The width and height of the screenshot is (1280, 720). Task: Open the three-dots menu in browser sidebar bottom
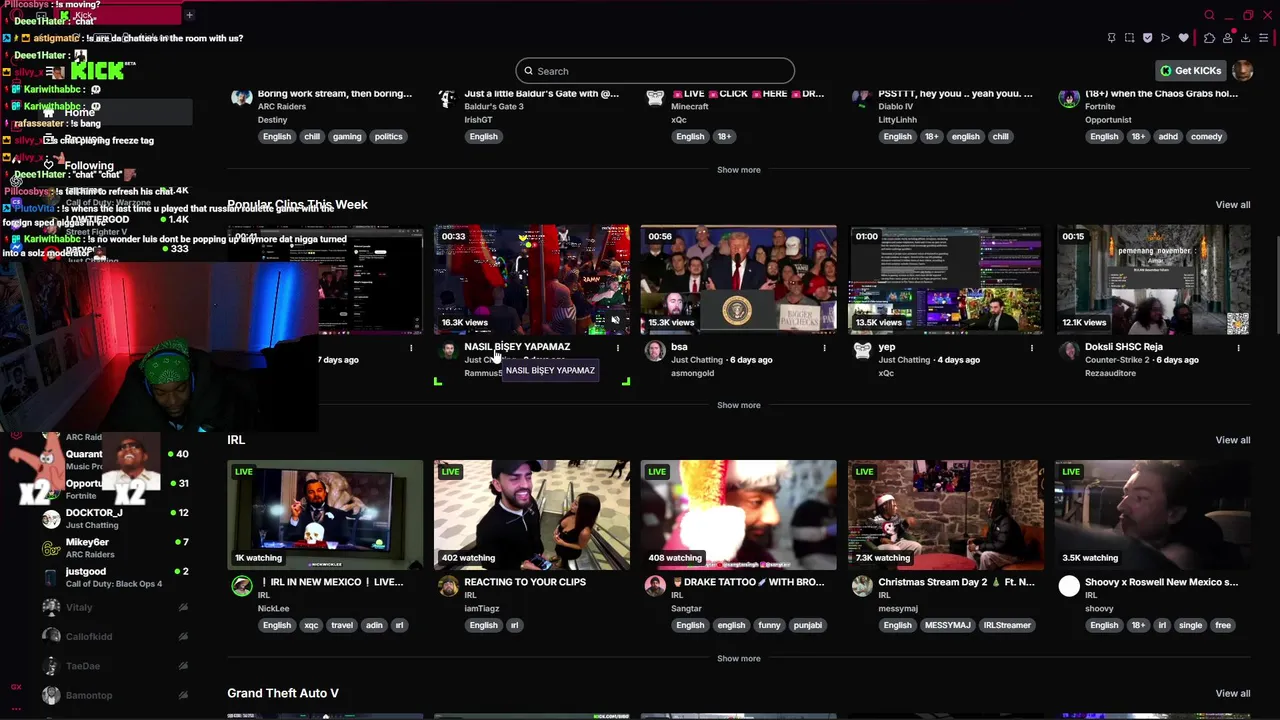click(x=16, y=707)
